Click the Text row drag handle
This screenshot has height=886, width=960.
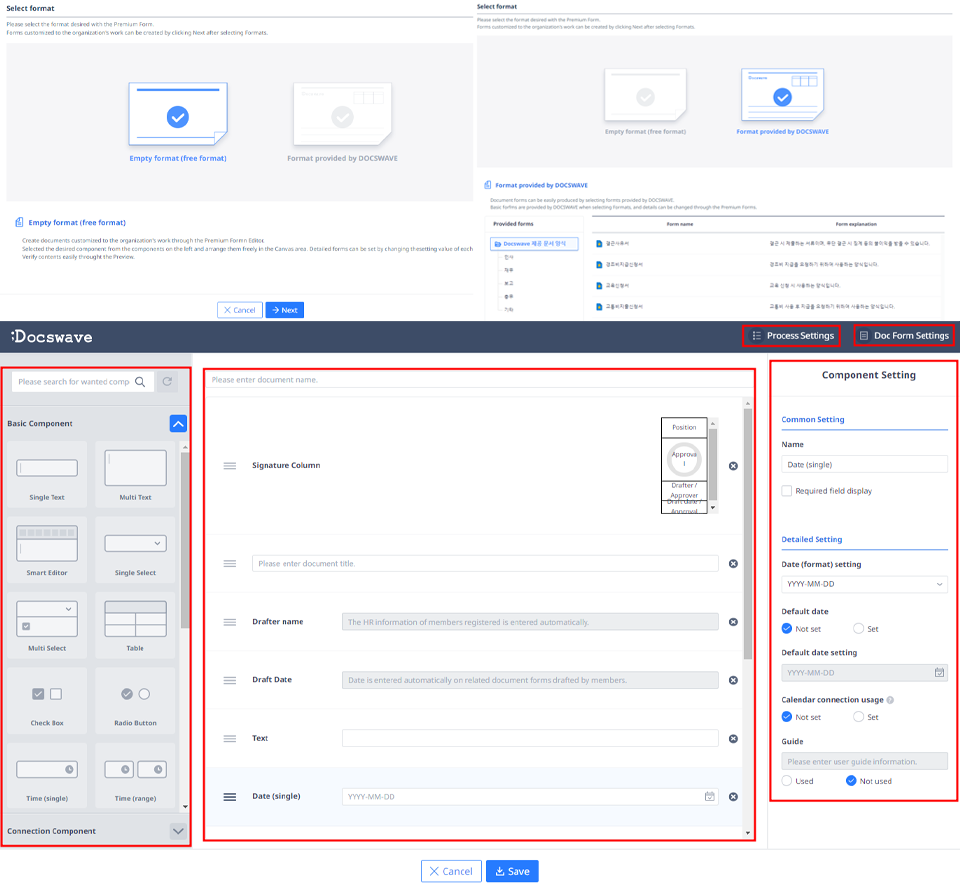click(x=230, y=738)
